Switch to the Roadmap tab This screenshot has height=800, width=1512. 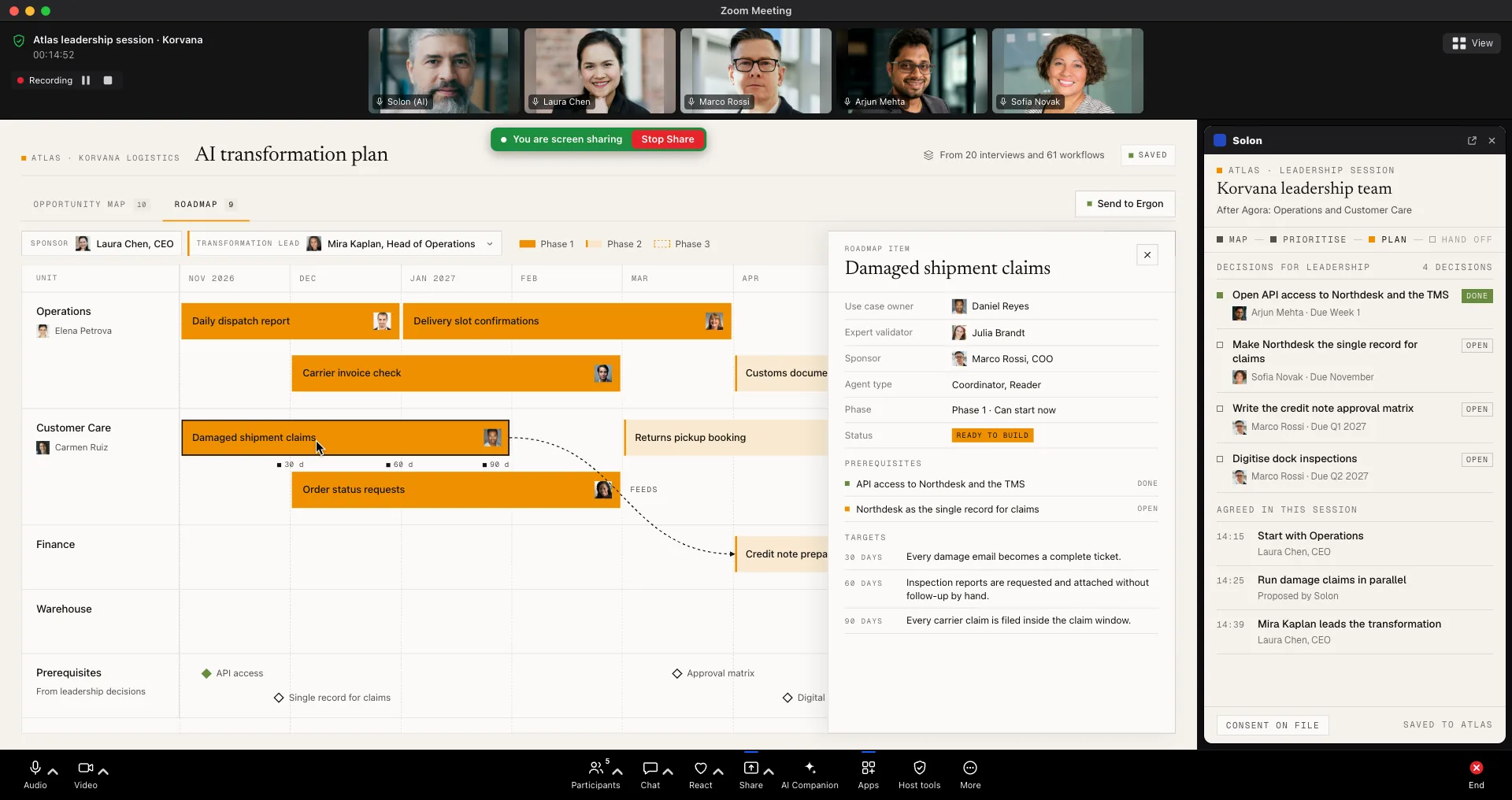[206, 205]
